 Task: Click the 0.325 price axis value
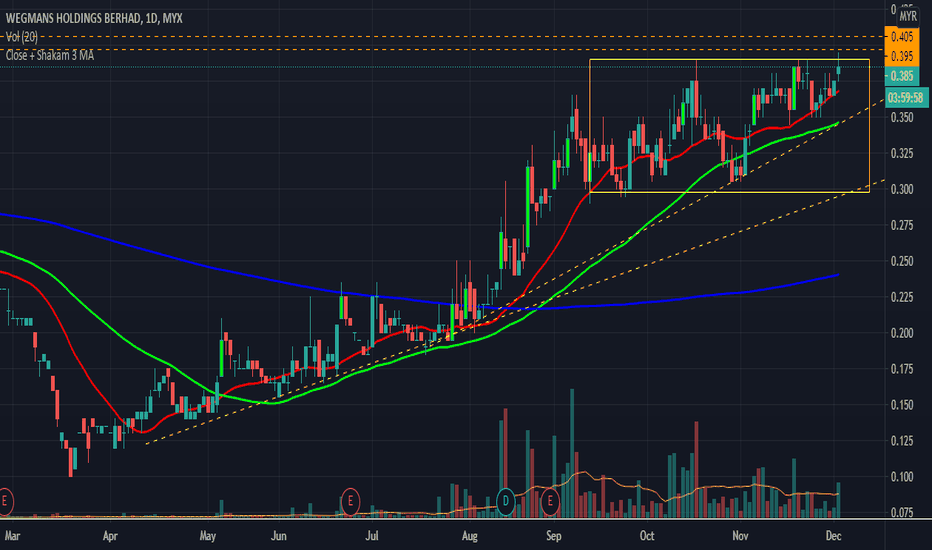[902, 153]
